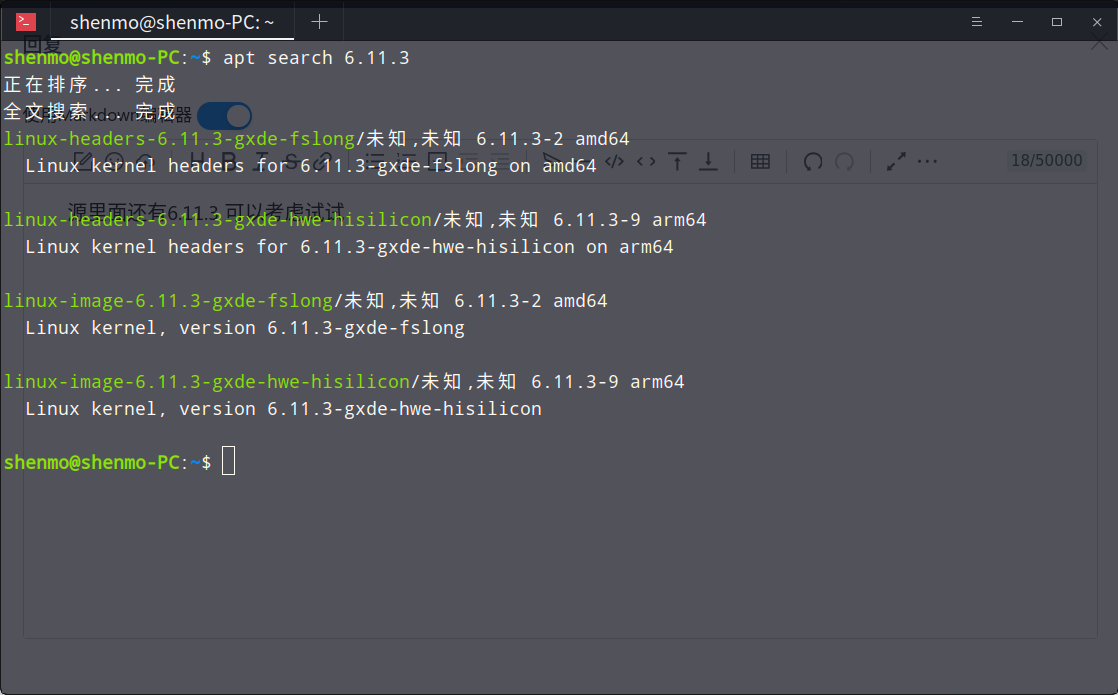
Task: Click the linux-headers-6.11.3-gxde-hwe-hisilicon package name
Action: pyautogui.click(x=217, y=220)
